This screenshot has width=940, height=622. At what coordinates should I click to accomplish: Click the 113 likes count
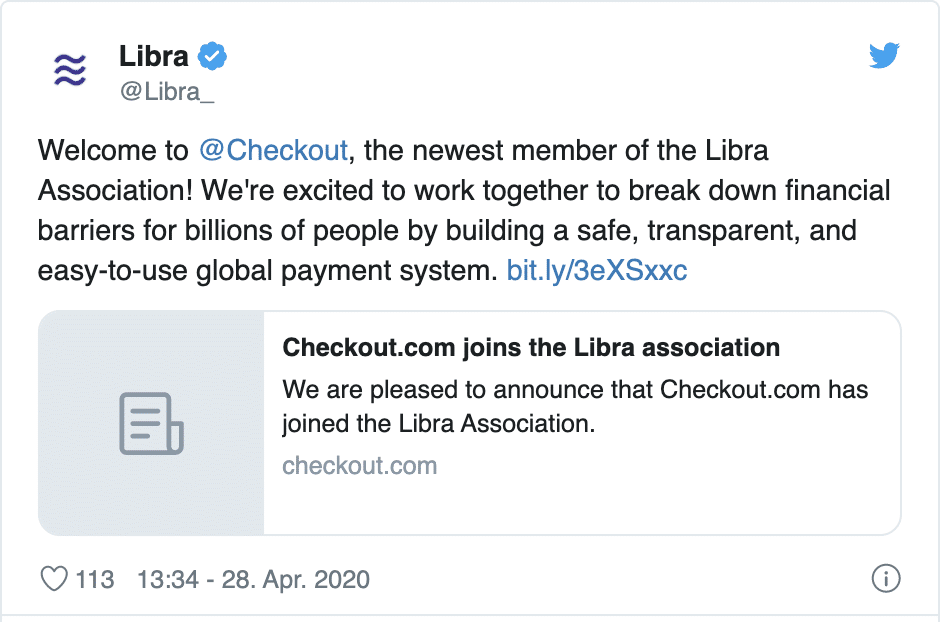[x=95, y=579]
